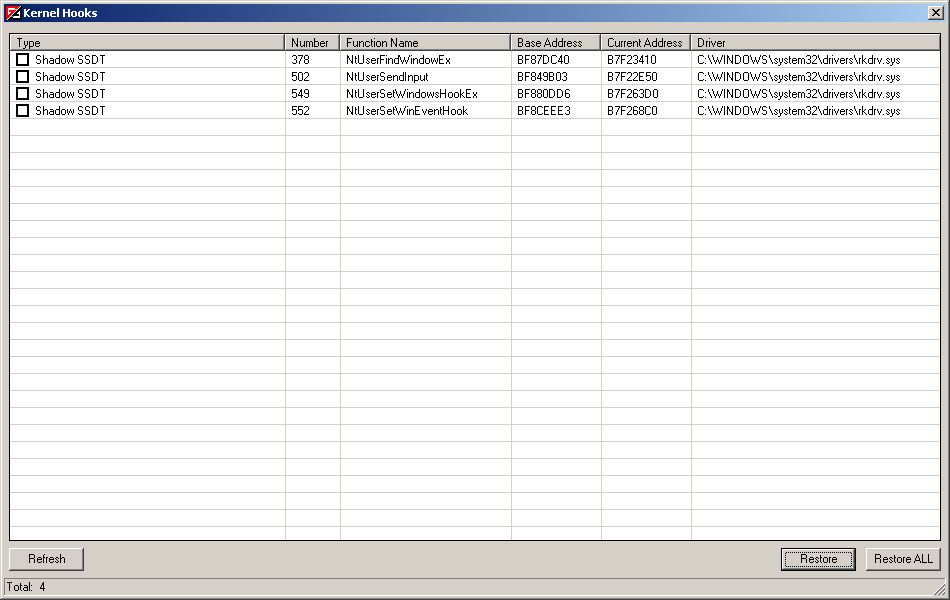Sort by Current Address column header

pos(646,42)
